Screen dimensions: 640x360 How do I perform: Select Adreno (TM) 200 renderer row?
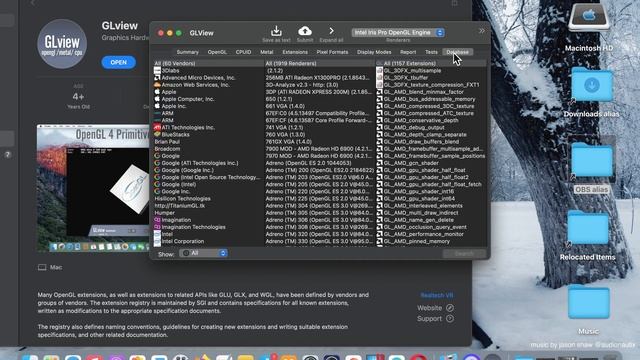pyautogui.click(x=319, y=170)
